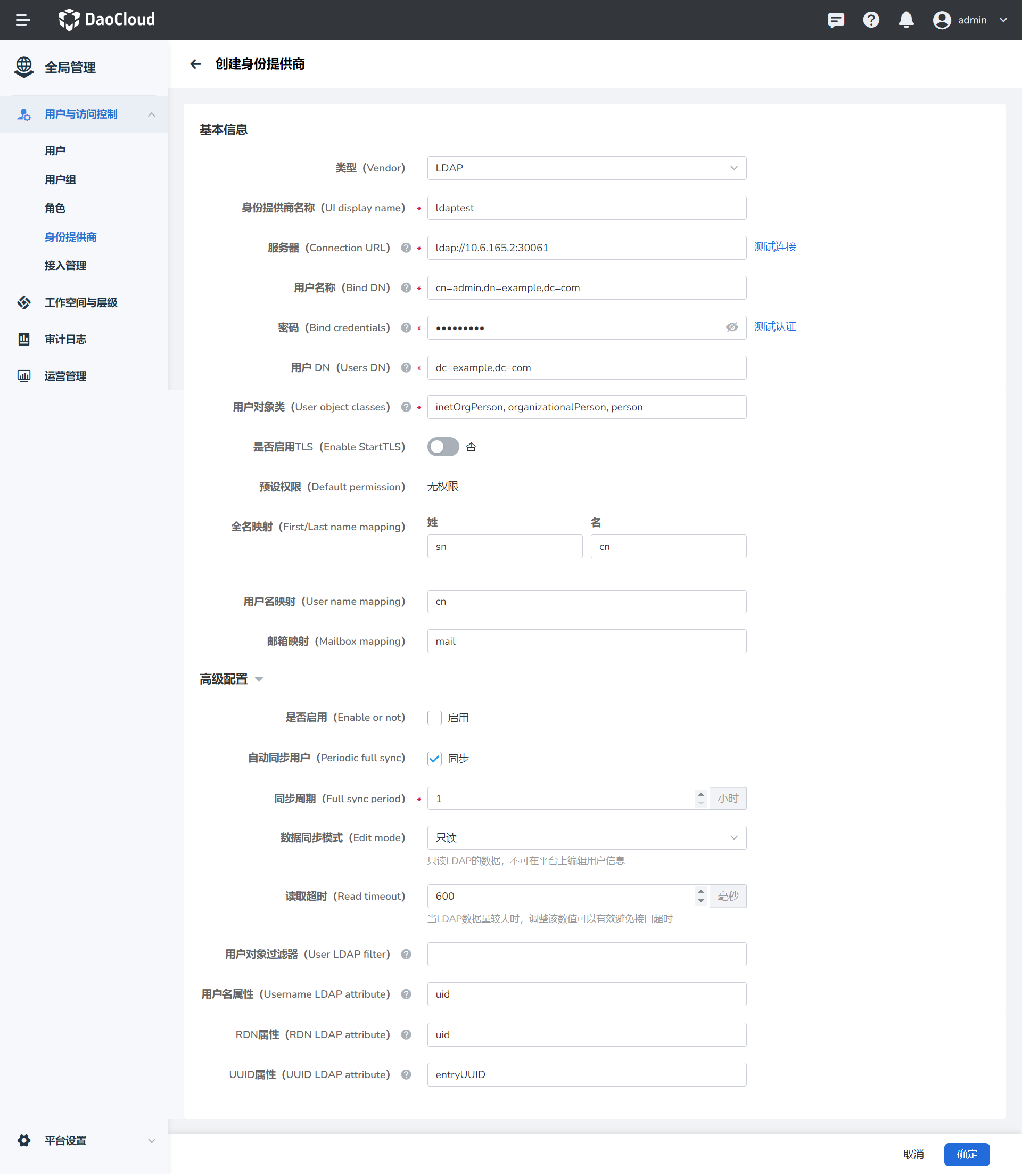The height and width of the screenshot is (1176, 1022).
Task: Increase the Full sync period with stepper arrow
Action: [x=700, y=794]
